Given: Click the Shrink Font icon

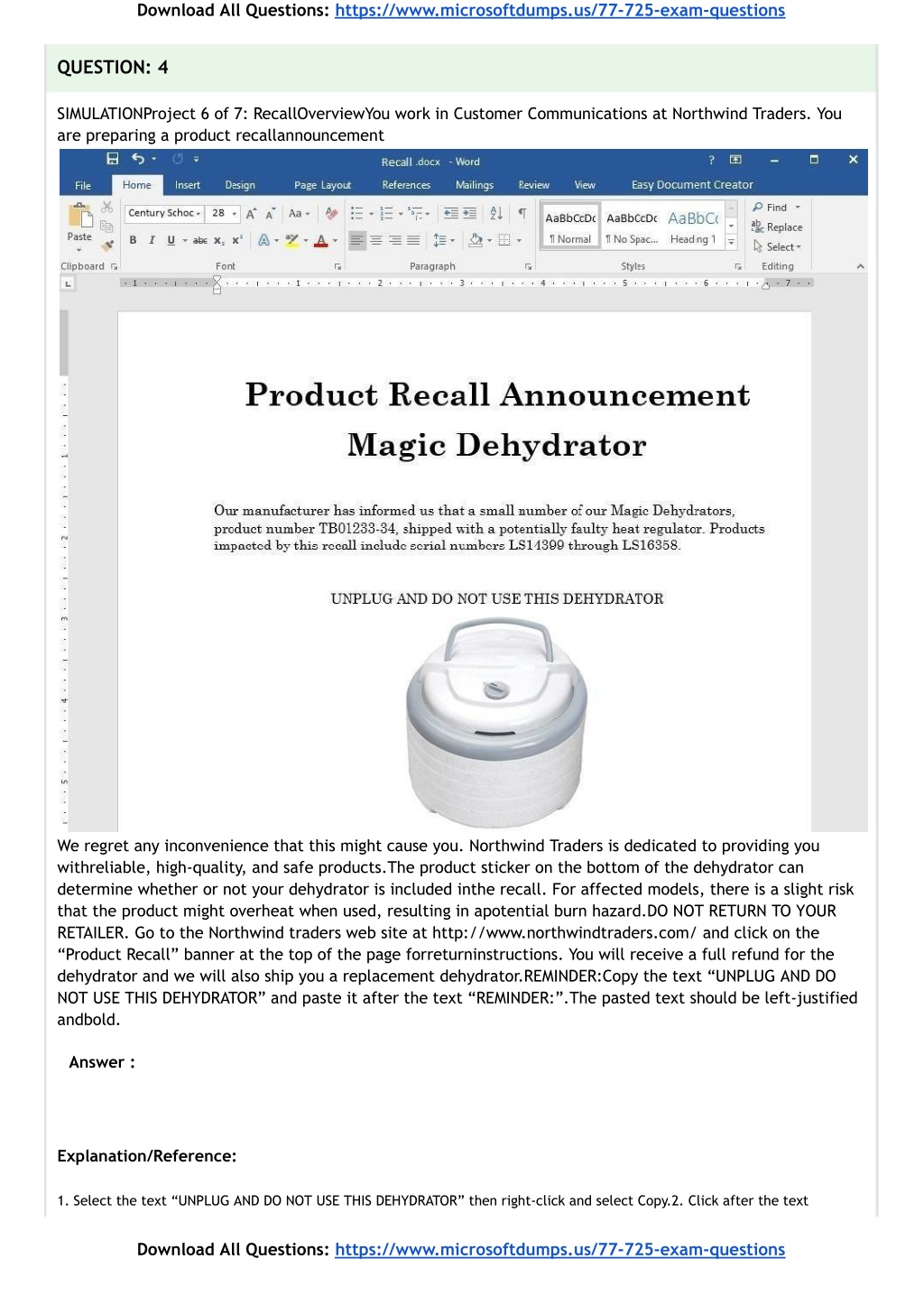Looking at the screenshot, I should 270,213.
